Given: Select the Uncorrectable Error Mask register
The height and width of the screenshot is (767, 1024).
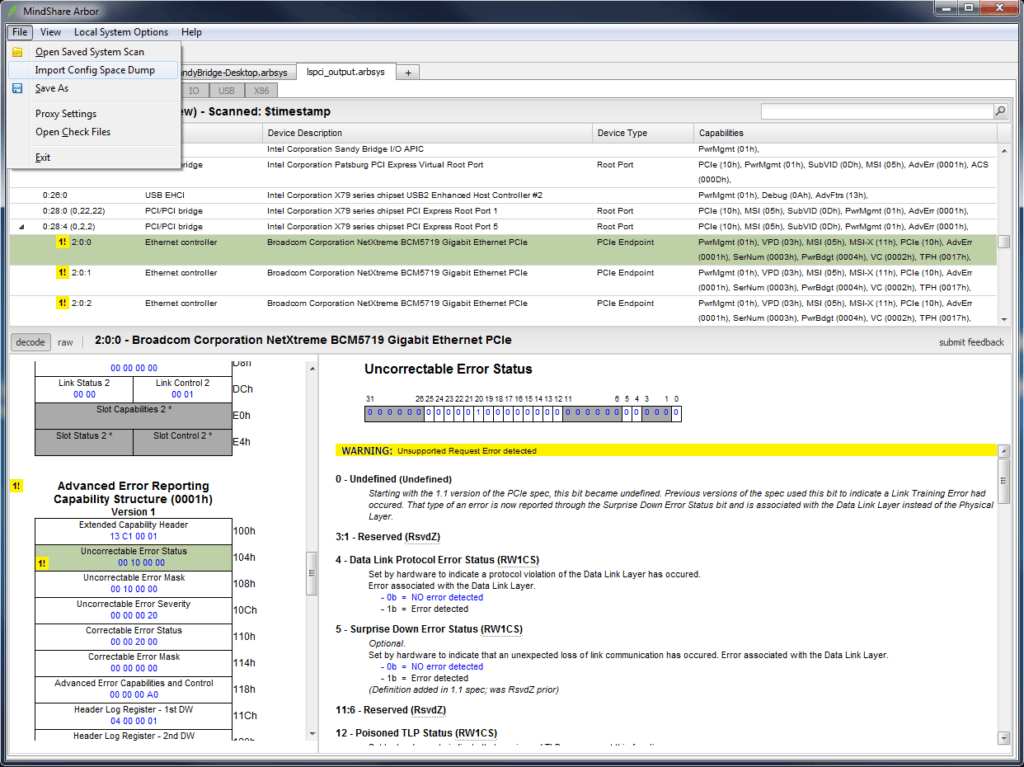Looking at the screenshot, I should pos(133,584).
